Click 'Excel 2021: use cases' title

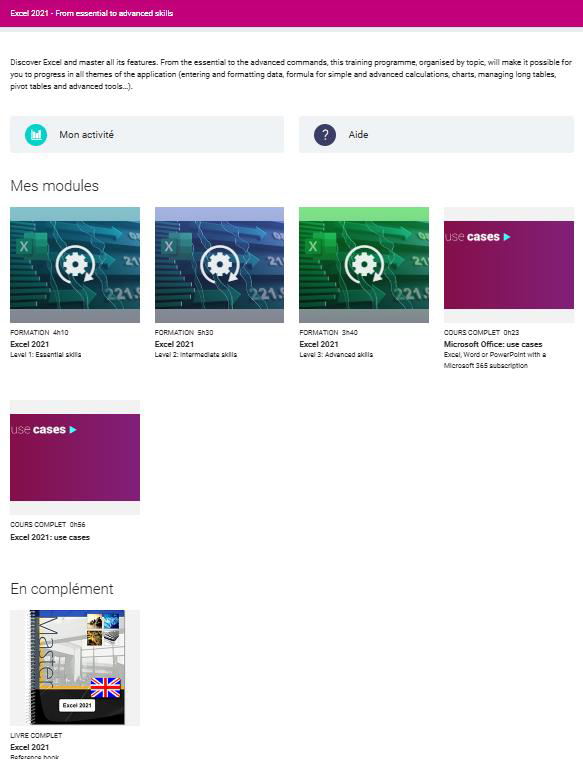coord(50,537)
